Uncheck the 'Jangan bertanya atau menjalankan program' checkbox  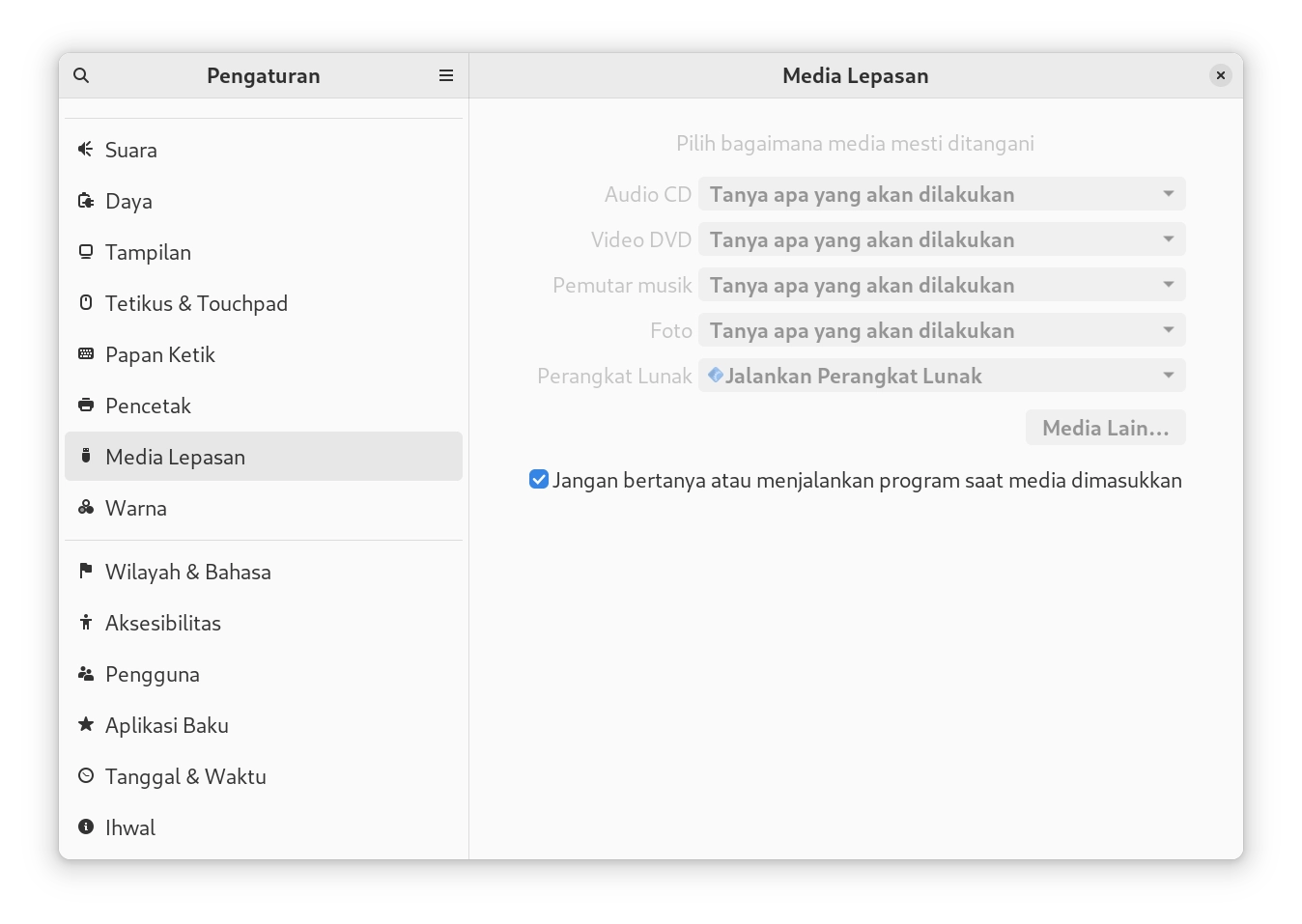coord(539,480)
